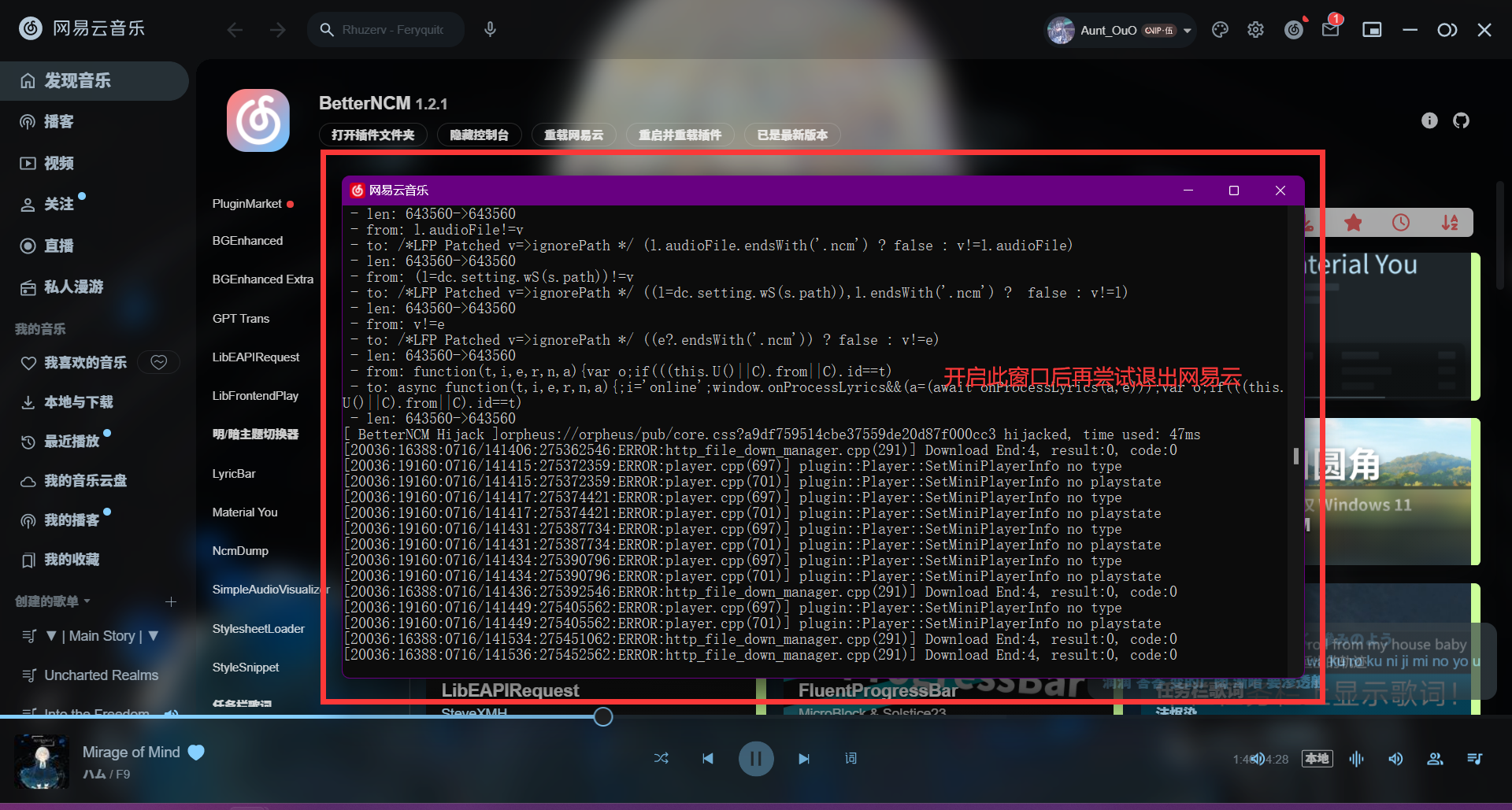Click the alphabetical sort icon

1450,223
